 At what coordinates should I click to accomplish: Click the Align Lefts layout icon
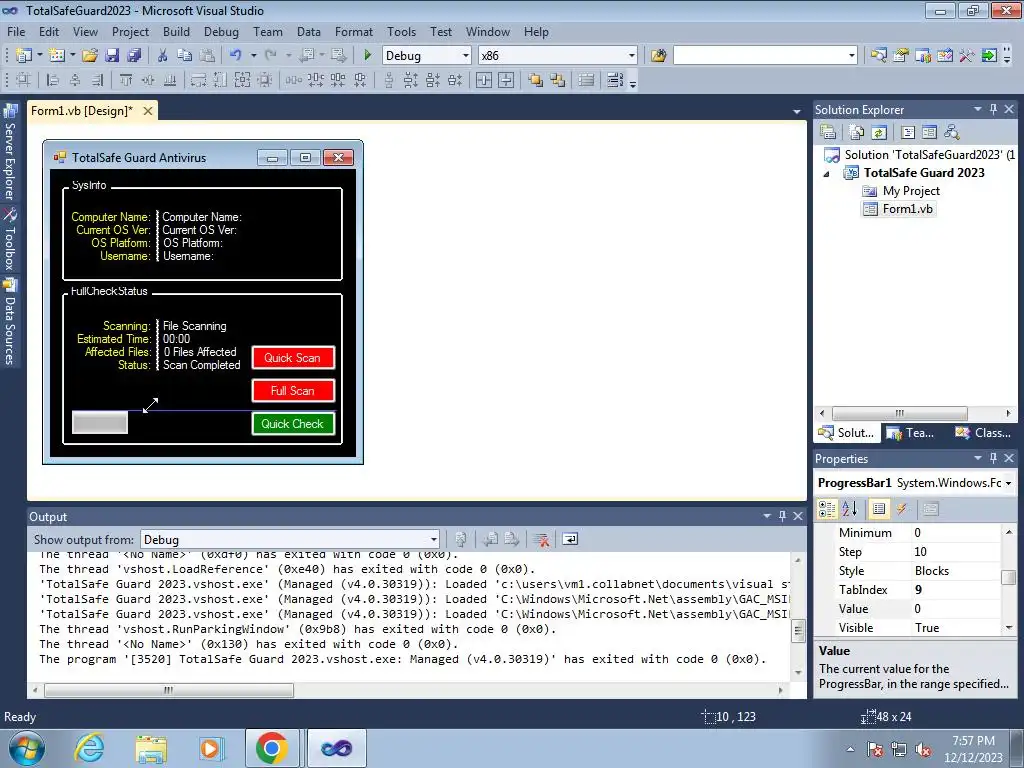[x=53, y=80]
